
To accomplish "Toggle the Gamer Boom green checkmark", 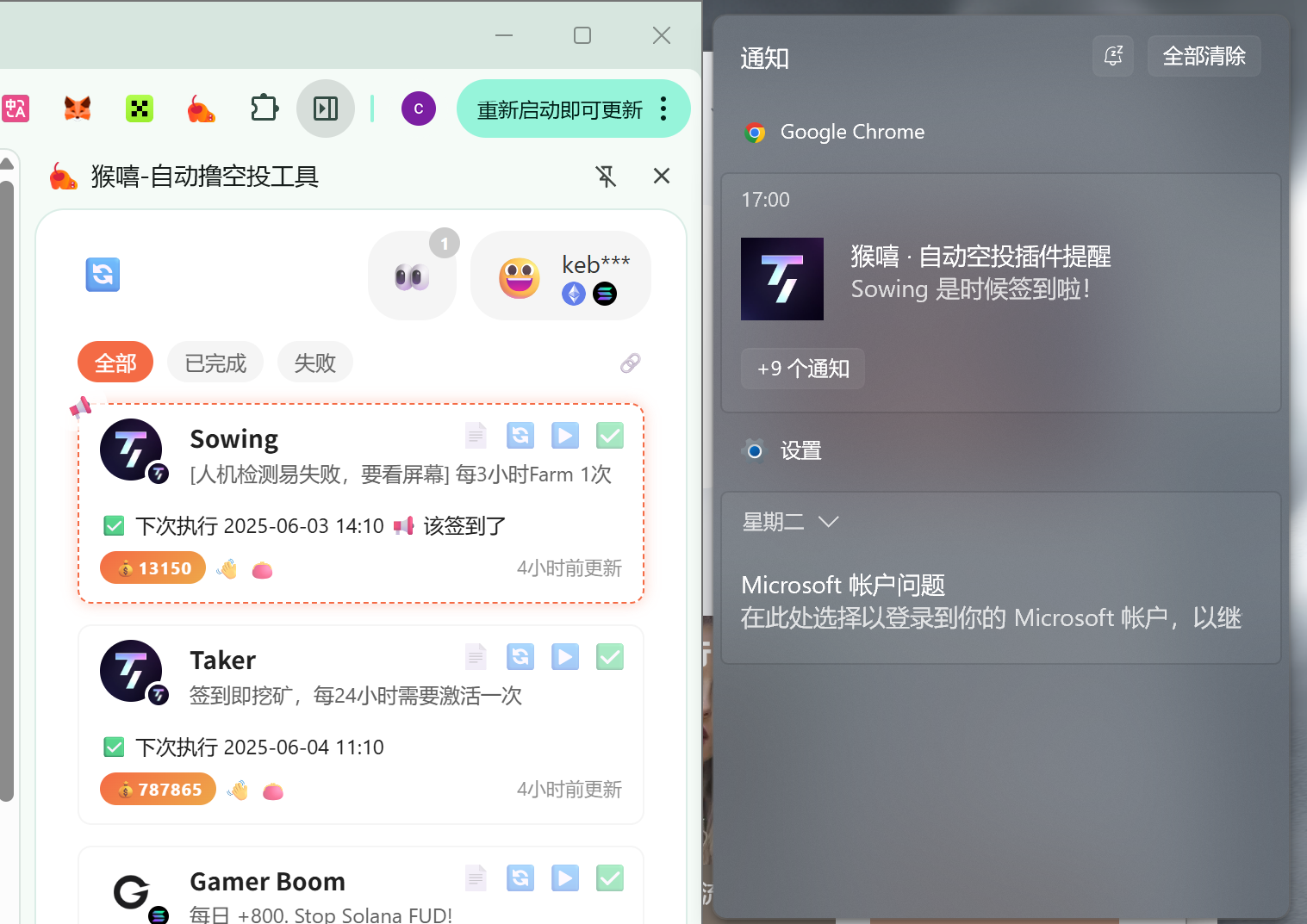I will coord(610,878).
